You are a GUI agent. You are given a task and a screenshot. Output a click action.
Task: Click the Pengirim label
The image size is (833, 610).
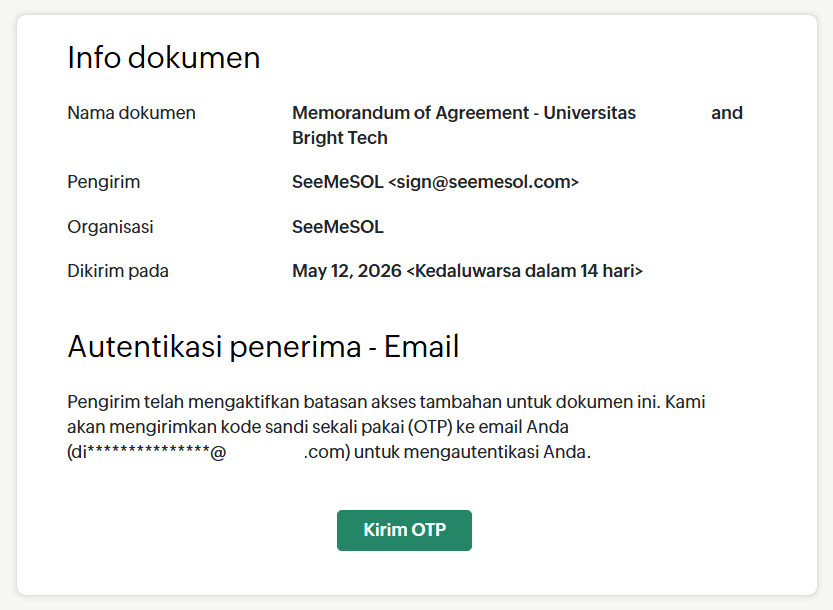click(x=104, y=182)
